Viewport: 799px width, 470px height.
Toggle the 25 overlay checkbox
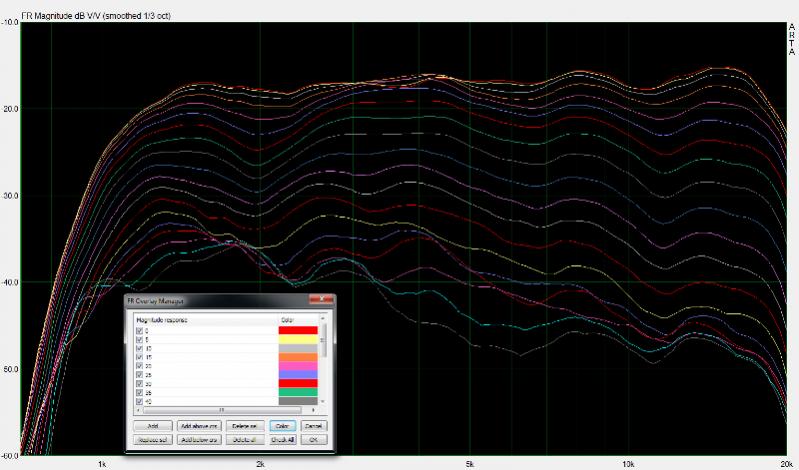pyautogui.click(x=138, y=375)
